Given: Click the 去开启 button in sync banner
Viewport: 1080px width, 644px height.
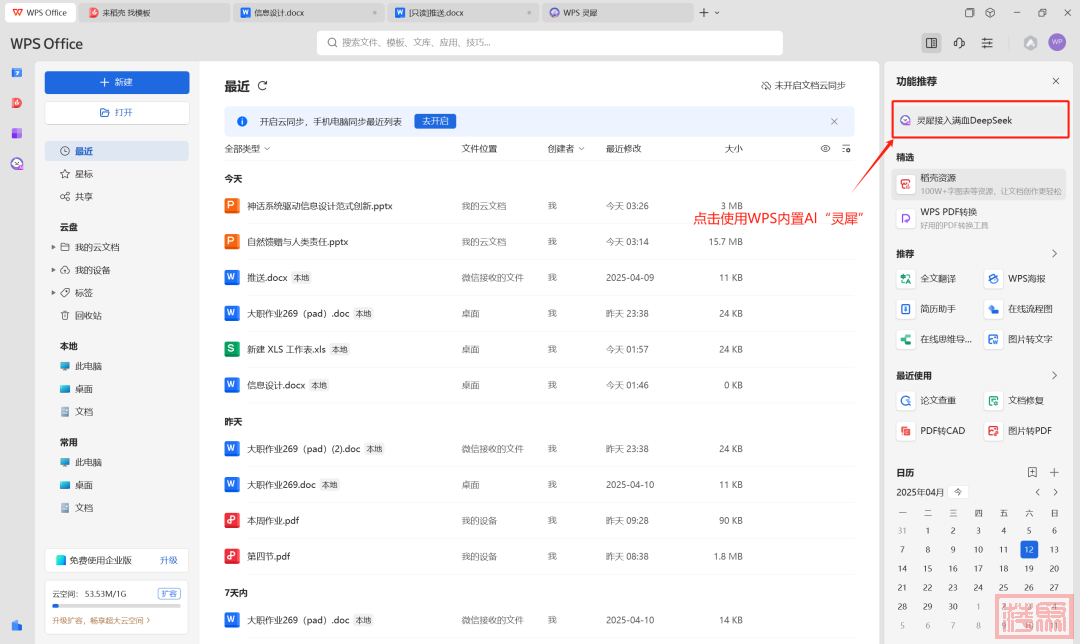Looking at the screenshot, I should coord(435,121).
